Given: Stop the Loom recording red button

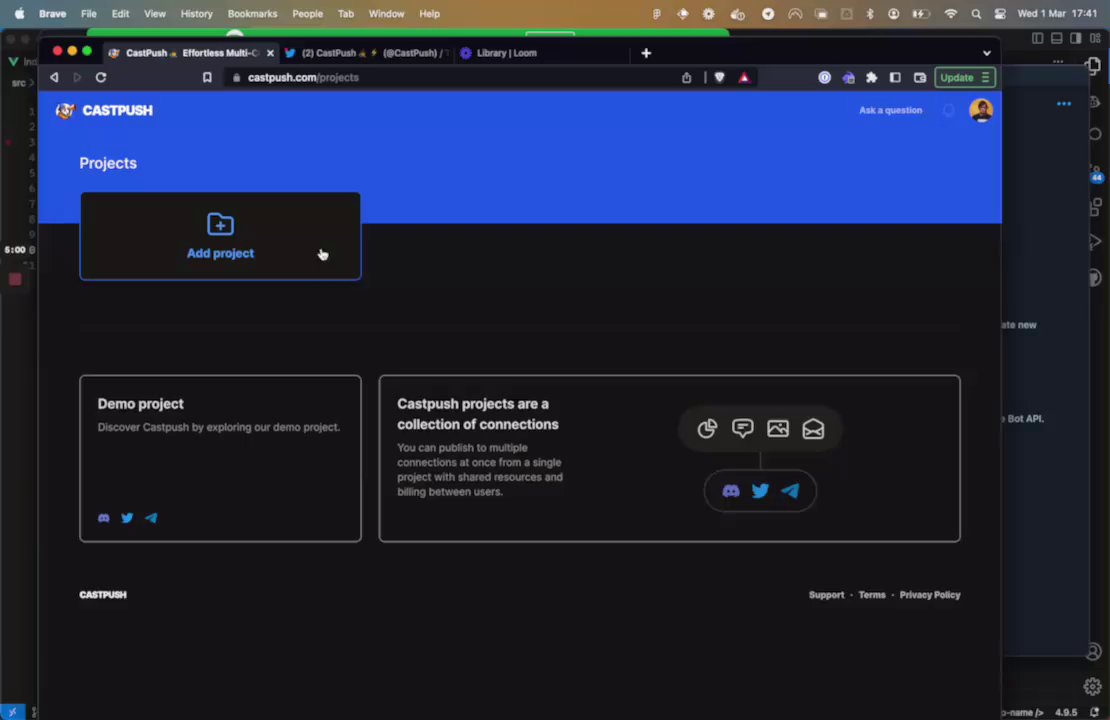Looking at the screenshot, I should (15, 280).
